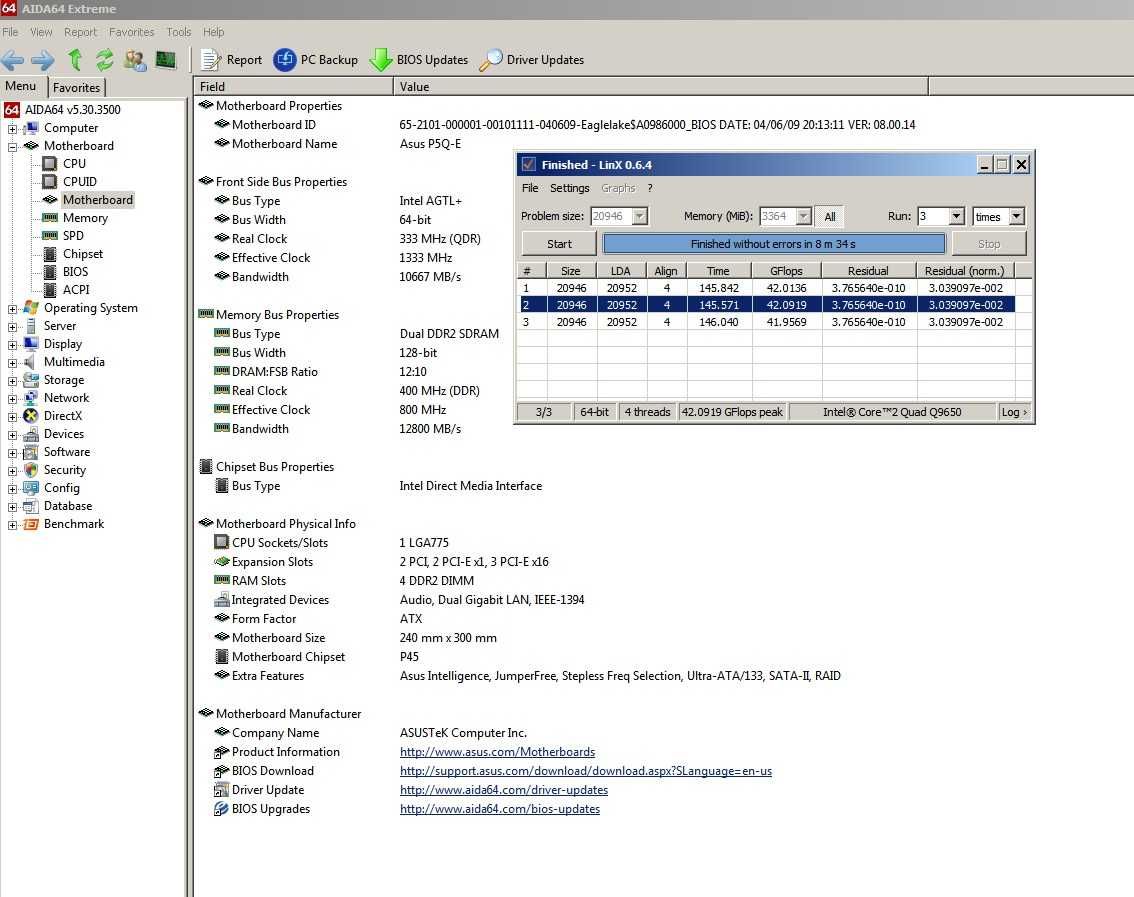1134x897 pixels.
Task: Launch PC Backup from toolbar
Action: [315, 60]
